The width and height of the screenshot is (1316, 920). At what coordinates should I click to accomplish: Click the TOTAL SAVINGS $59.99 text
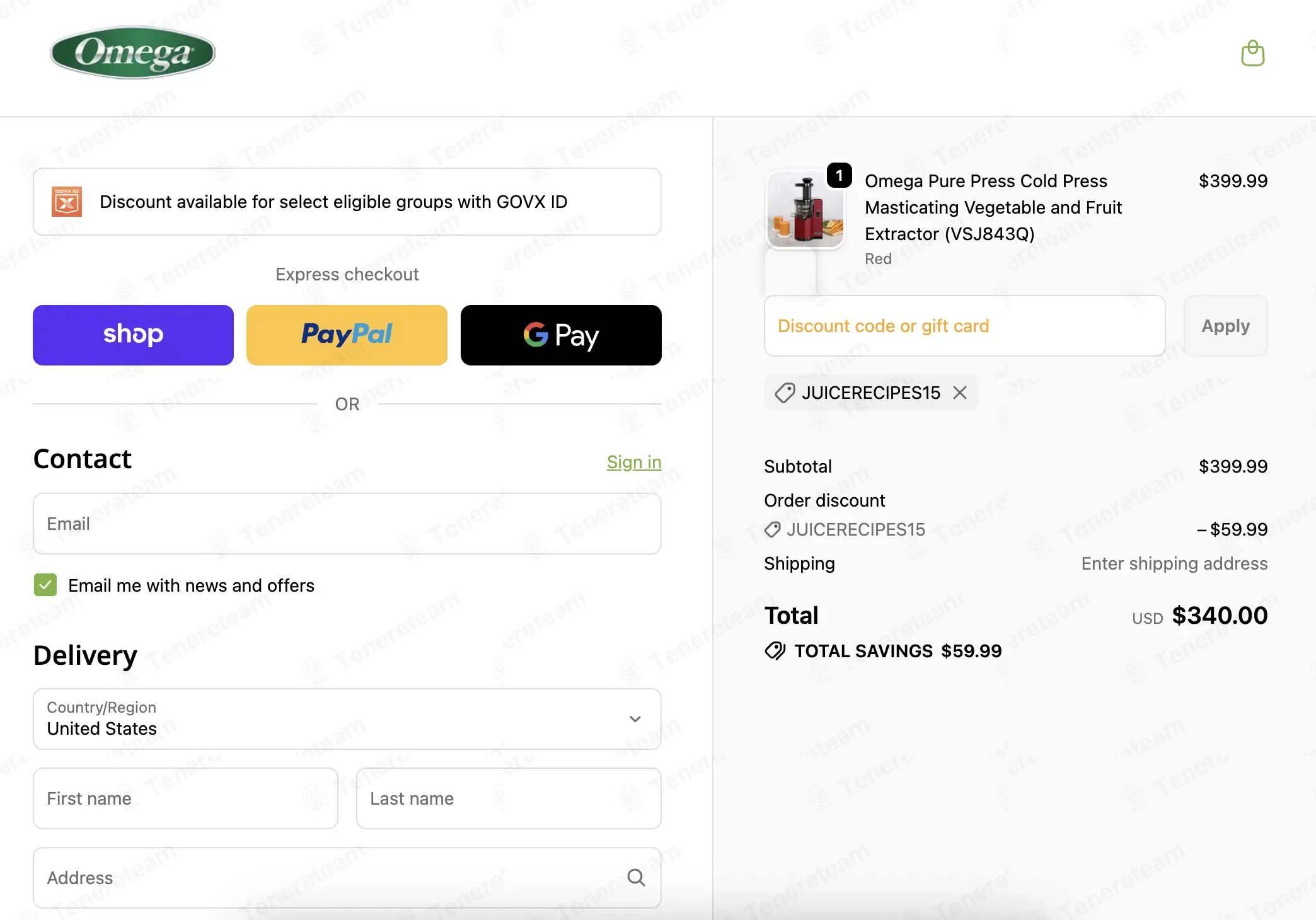point(898,651)
